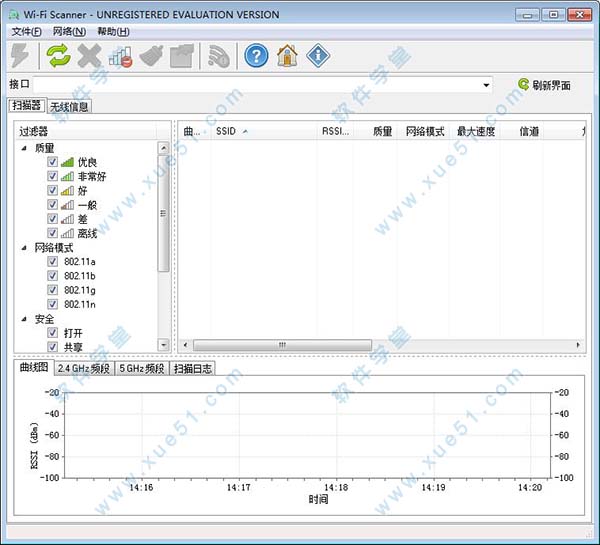Click the green refresh arrows icon
The height and width of the screenshot is (545, 600).
coord(58,56)
